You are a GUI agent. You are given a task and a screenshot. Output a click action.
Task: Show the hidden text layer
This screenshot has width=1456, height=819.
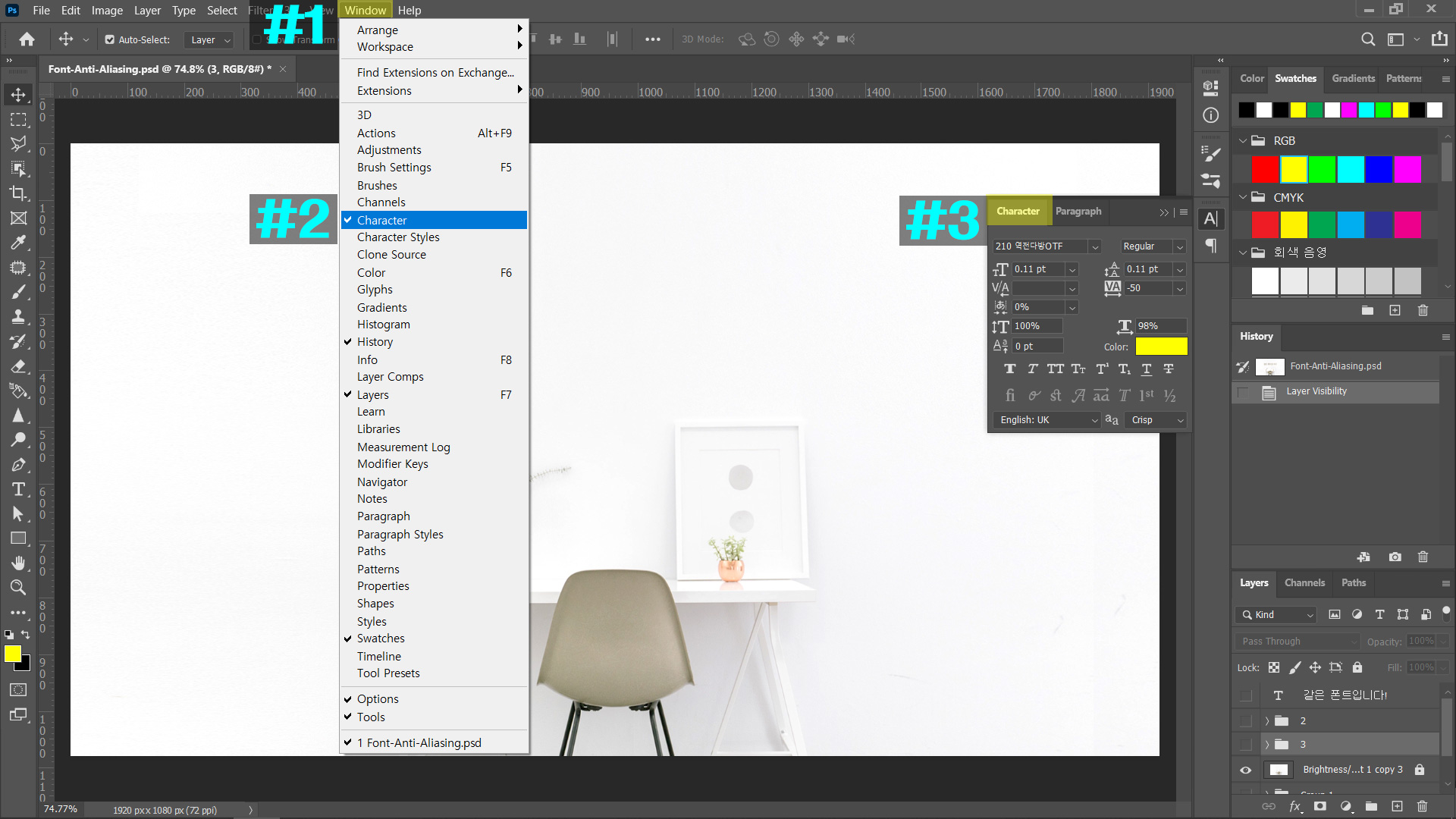(1246, 695)
